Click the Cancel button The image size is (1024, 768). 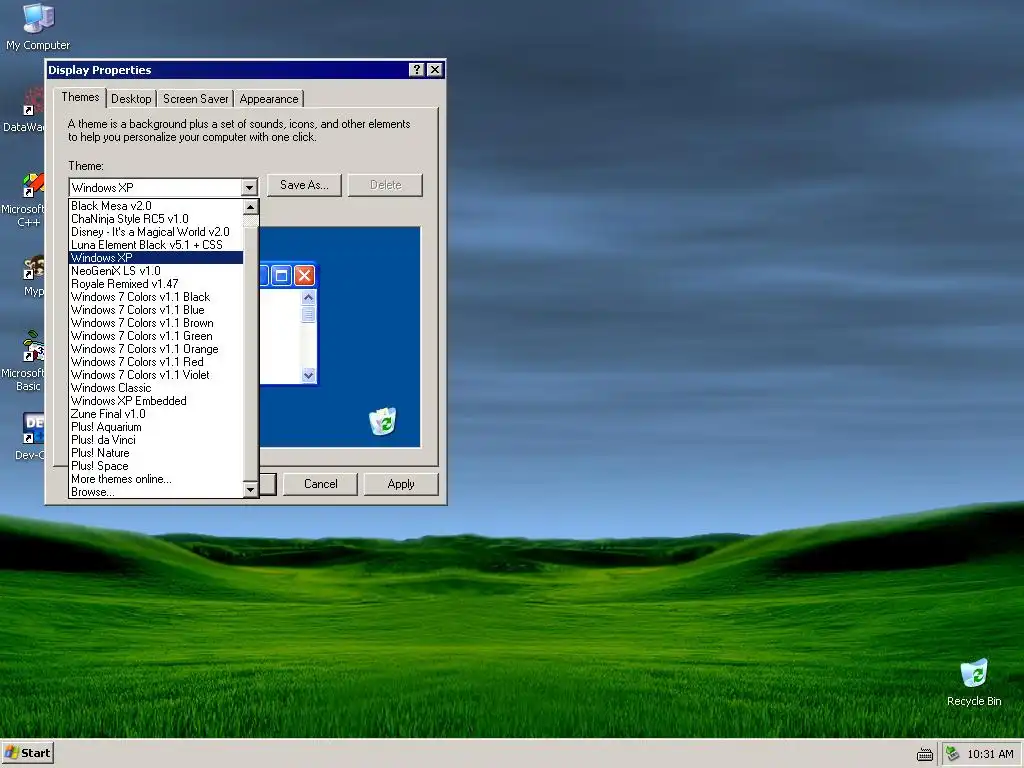(321, 484)
